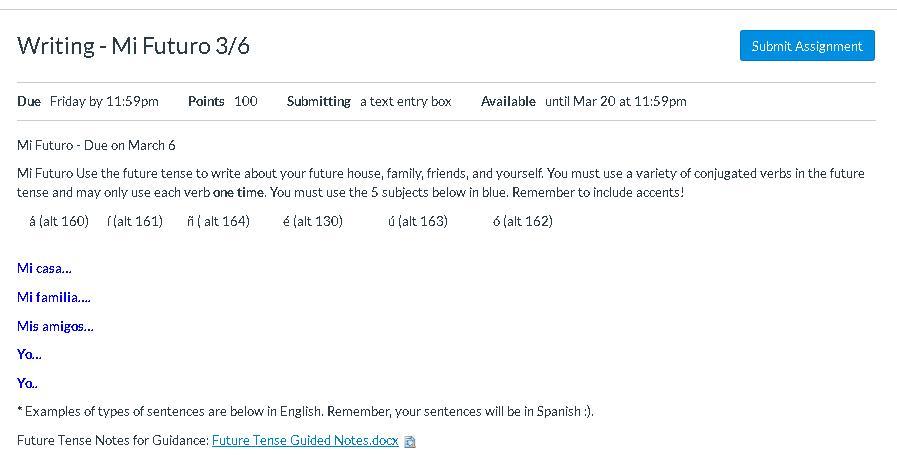Viewport: 897px width, 455px height.
Task: Click the 'Submitting a text entry box' detail
Action: pos(369,101)
